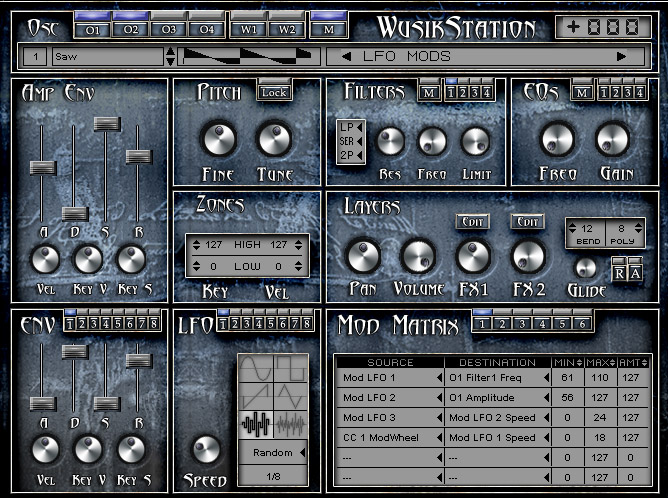Click the lower Env Vel knob
Screen dimensions: 668x498
click(46, 449)
